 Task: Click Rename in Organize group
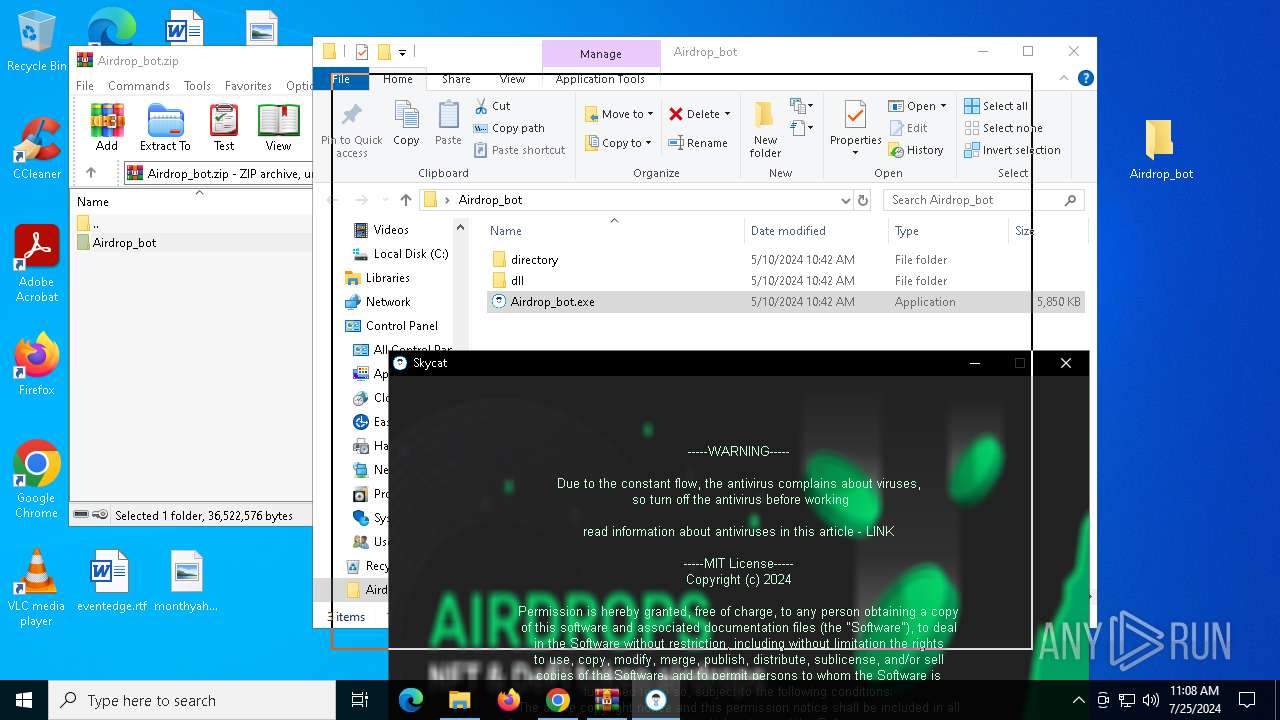coord(698,143)
